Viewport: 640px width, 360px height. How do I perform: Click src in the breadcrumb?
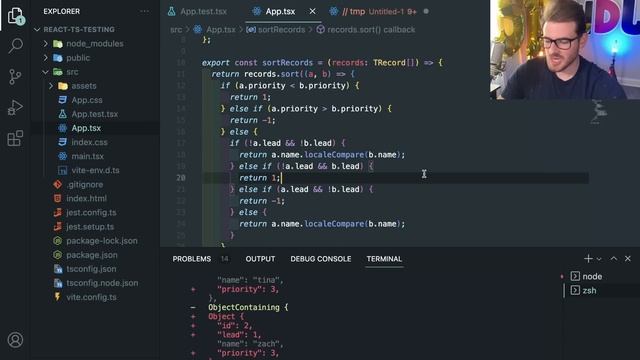(x=176, y=29)
